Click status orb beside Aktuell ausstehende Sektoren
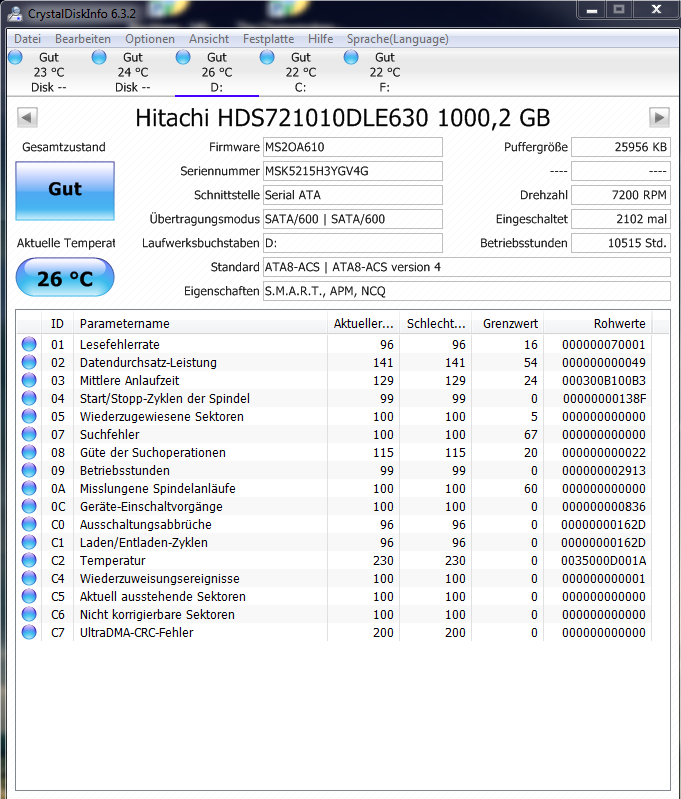 coord(29,596)
